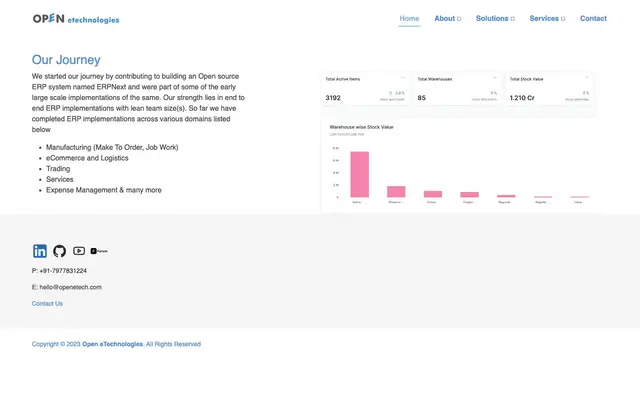
Task: Follow the Contact Us footer link
Action: [47, 304]
